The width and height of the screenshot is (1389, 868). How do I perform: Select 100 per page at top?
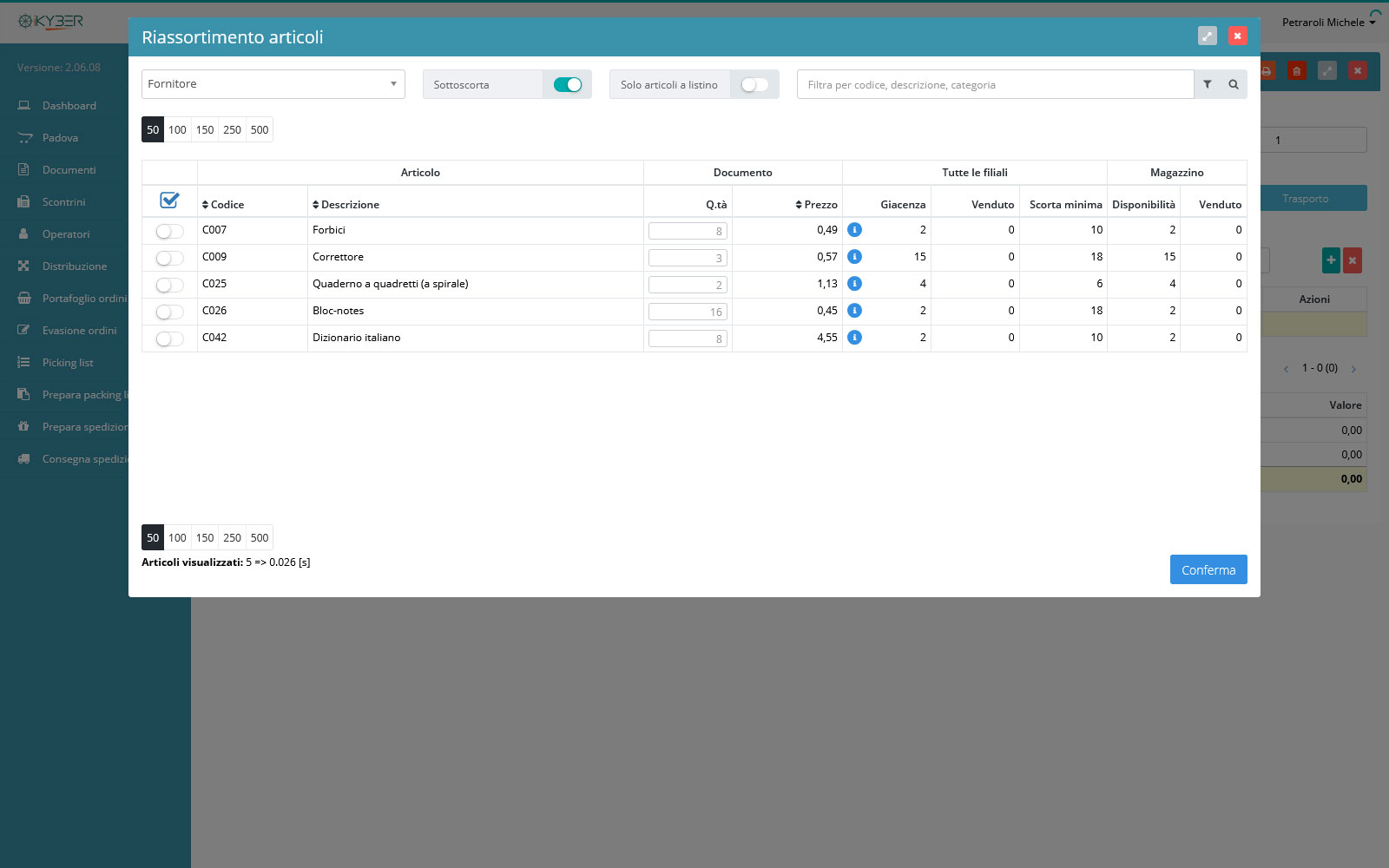(x=177, y=130)
